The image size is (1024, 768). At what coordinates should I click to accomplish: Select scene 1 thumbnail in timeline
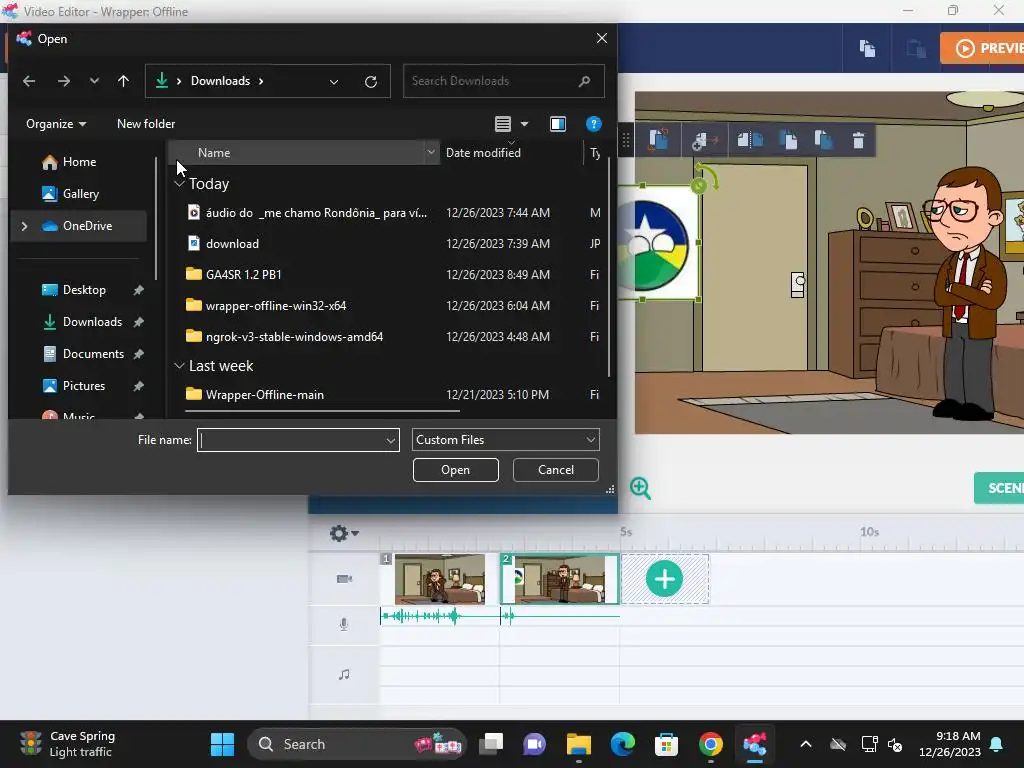tap(440, 579)
